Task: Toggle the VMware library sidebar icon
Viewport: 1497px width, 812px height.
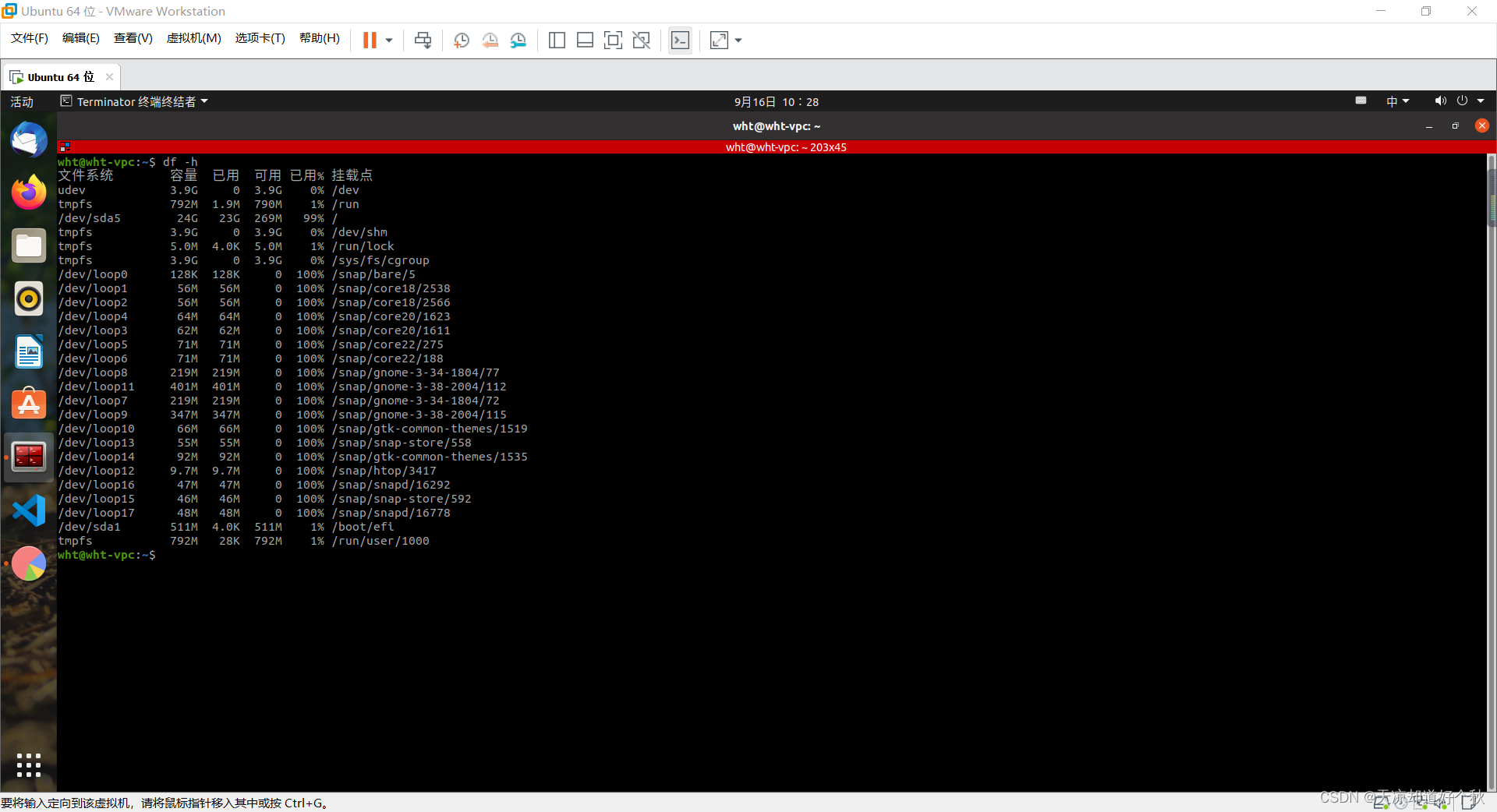Action: coord(557,40)
